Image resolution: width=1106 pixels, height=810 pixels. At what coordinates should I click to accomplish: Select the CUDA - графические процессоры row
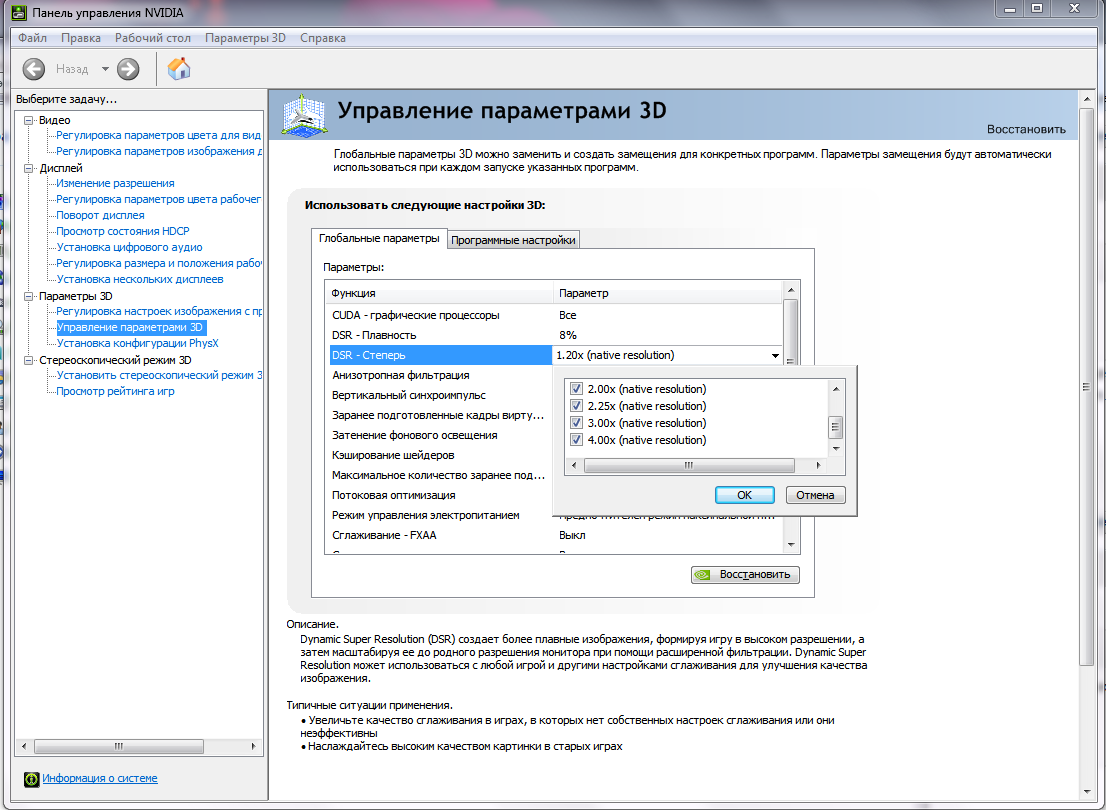coord(556,315)
